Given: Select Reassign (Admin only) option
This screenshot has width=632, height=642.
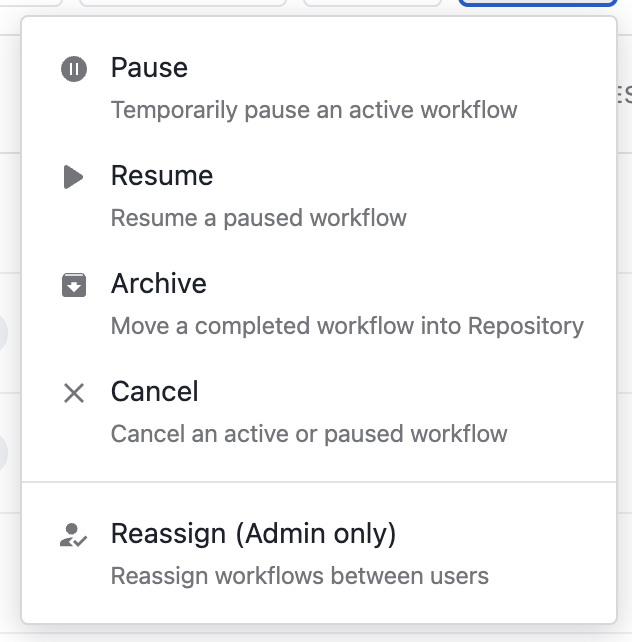Looking at the screenshot, I should (319, 554).
